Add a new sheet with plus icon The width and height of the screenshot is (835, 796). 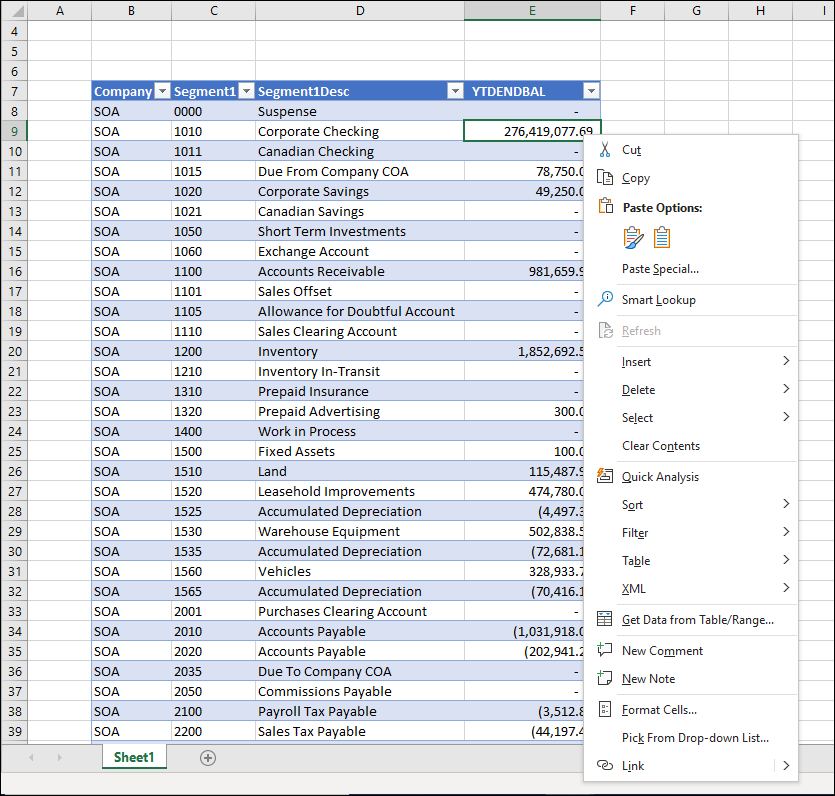(208, 758)
